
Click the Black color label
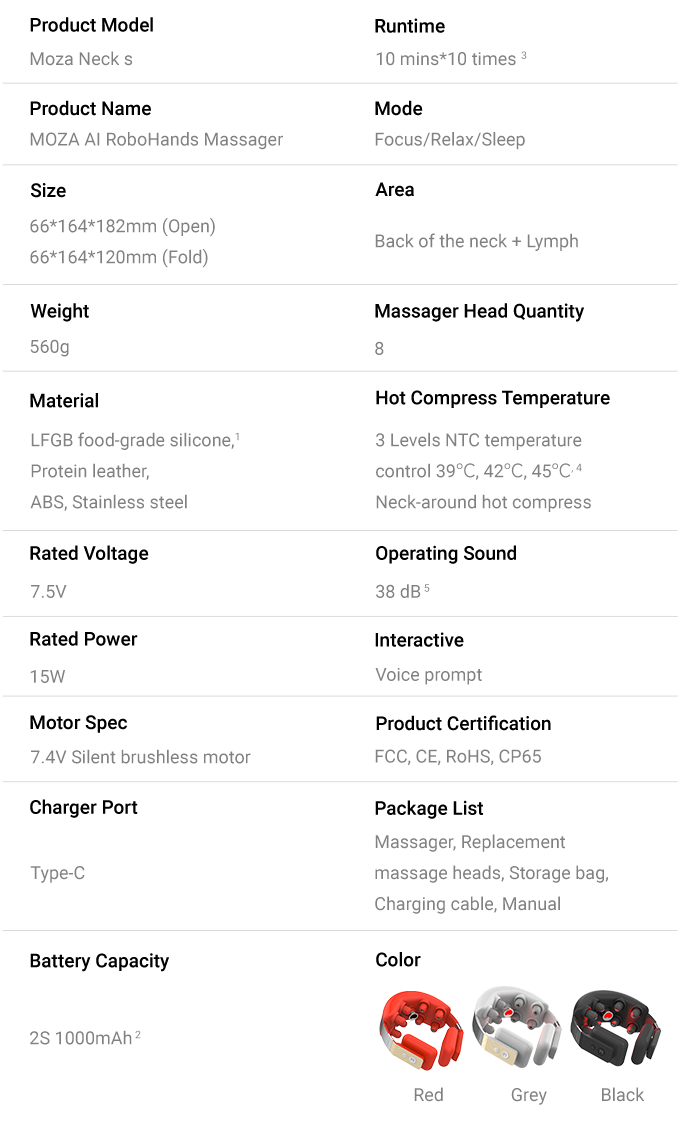[x=622, y=1094]
